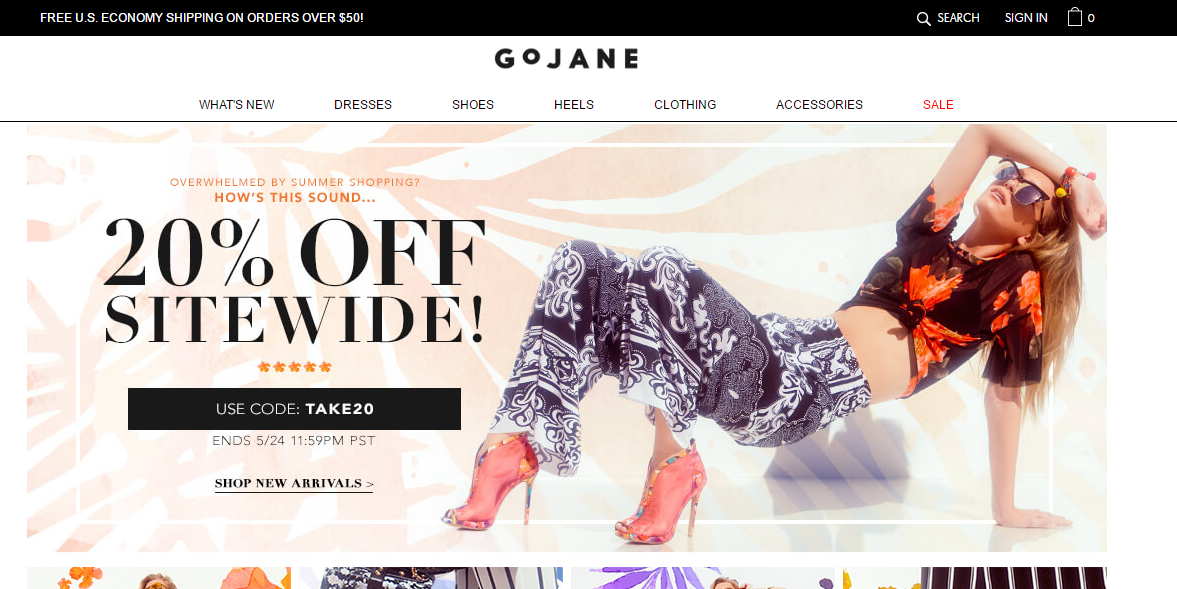Screen dimensions: 1177x589
Task: Click the free shipping promo banner text
Action: [x=201, y=18]
